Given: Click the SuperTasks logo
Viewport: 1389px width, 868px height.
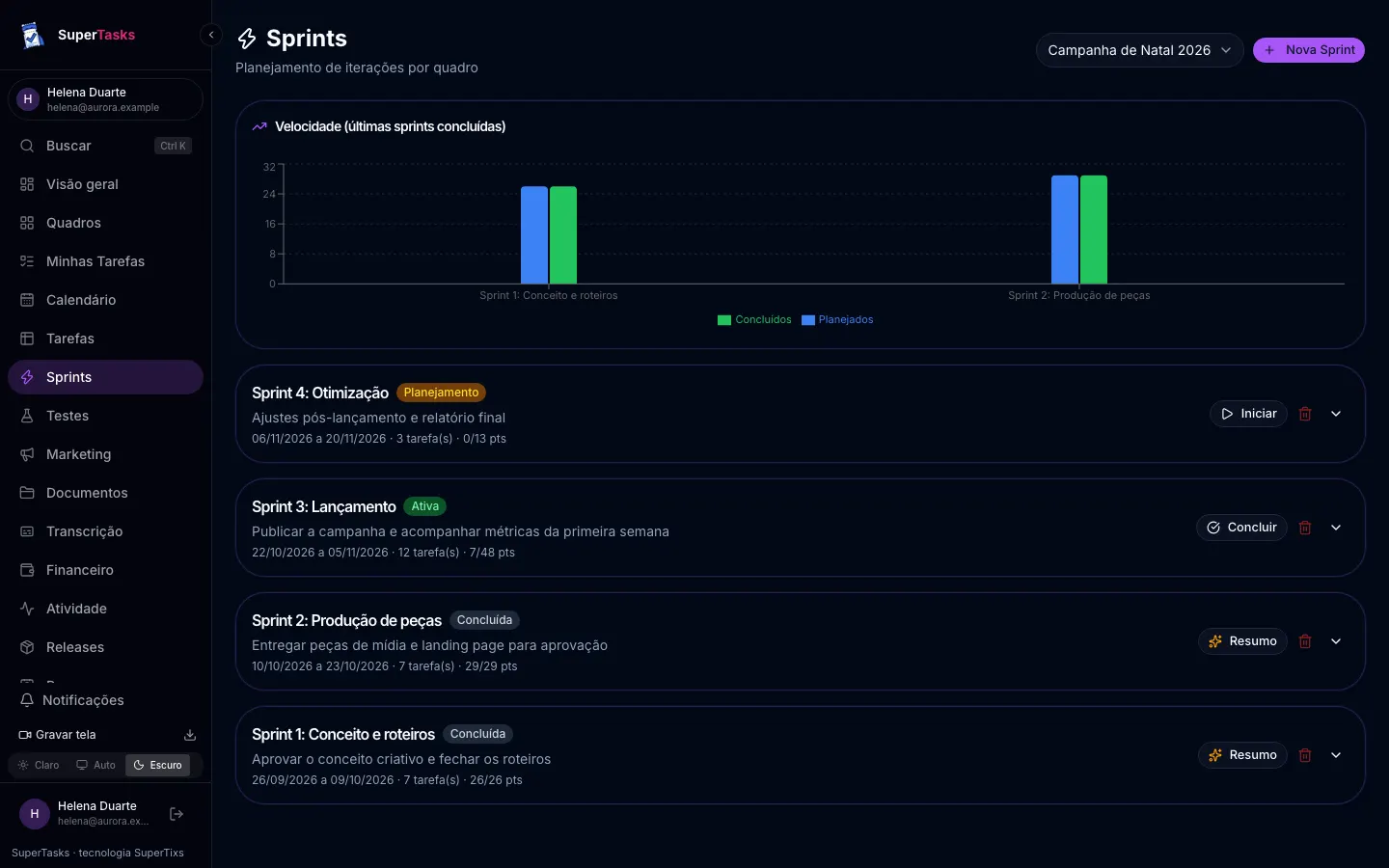Looking at the screenshot, I should pyautogui.click(x=33, y=35).
